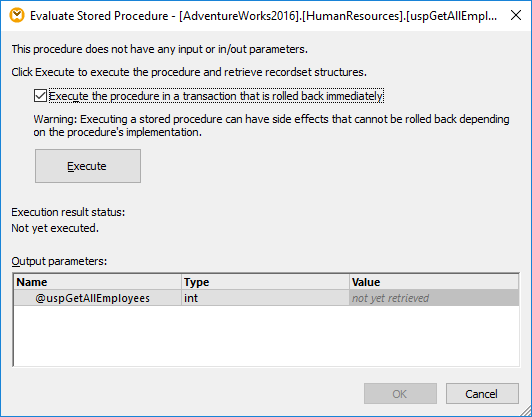Click the 'not yet retrieved' value cell

click(x=434, y=298)
